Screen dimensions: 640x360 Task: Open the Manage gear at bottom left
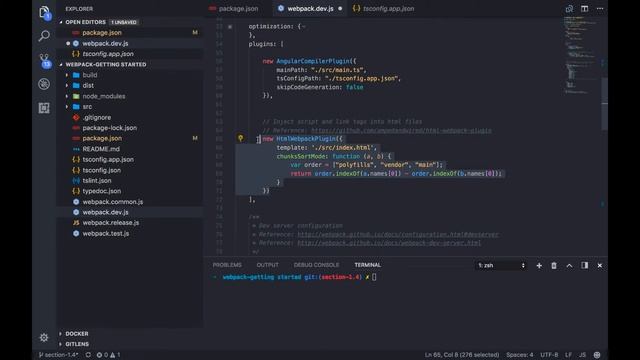coord(44,338)
